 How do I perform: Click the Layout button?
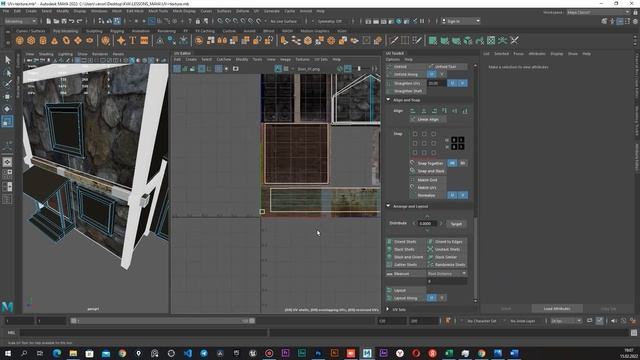406,290
